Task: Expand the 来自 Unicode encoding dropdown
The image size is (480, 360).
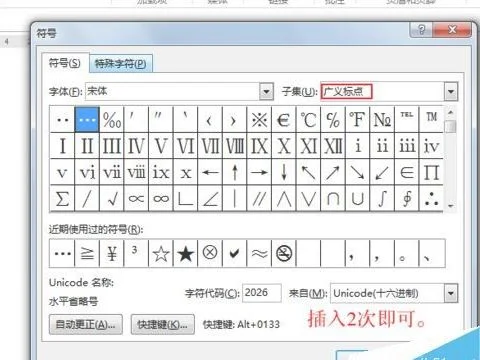Action: 451,294
